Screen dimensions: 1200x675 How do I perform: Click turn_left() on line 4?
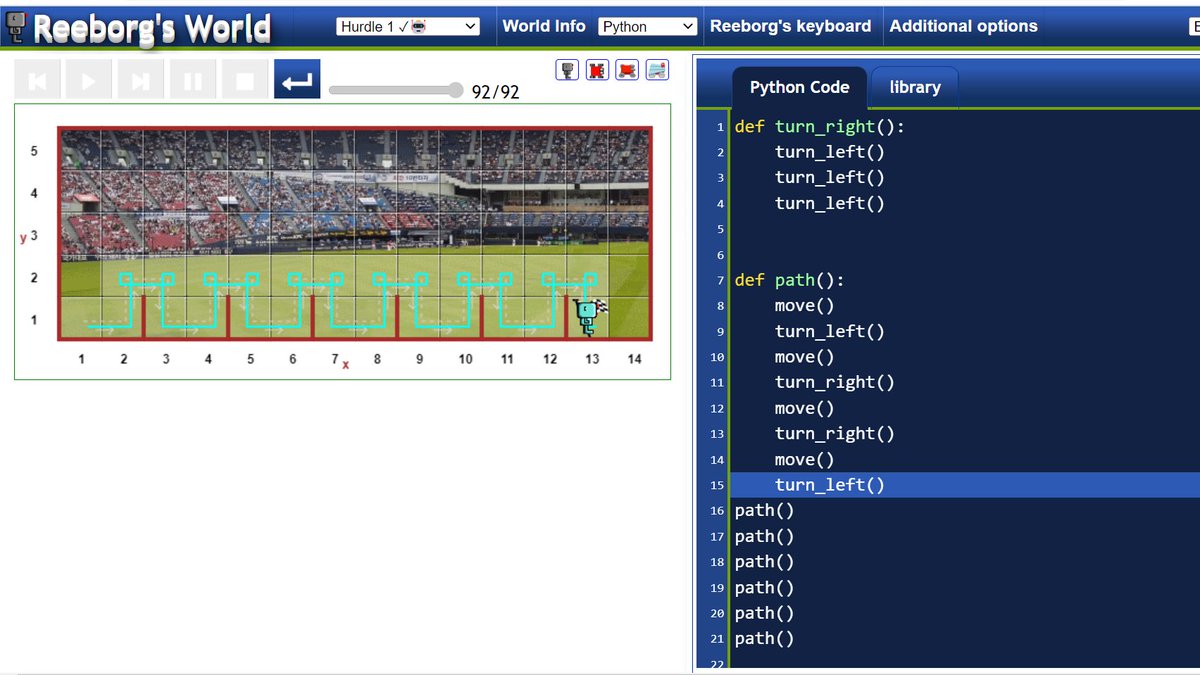(830, 203)
